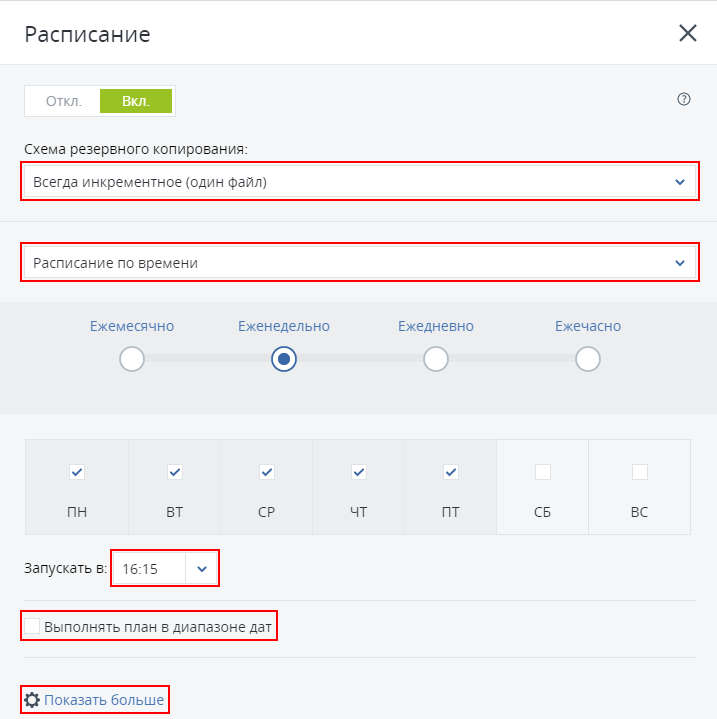Switch the schedule toggle to Откл.
Image resolution: width=717 pixels, height=719 pixels.
63,101
